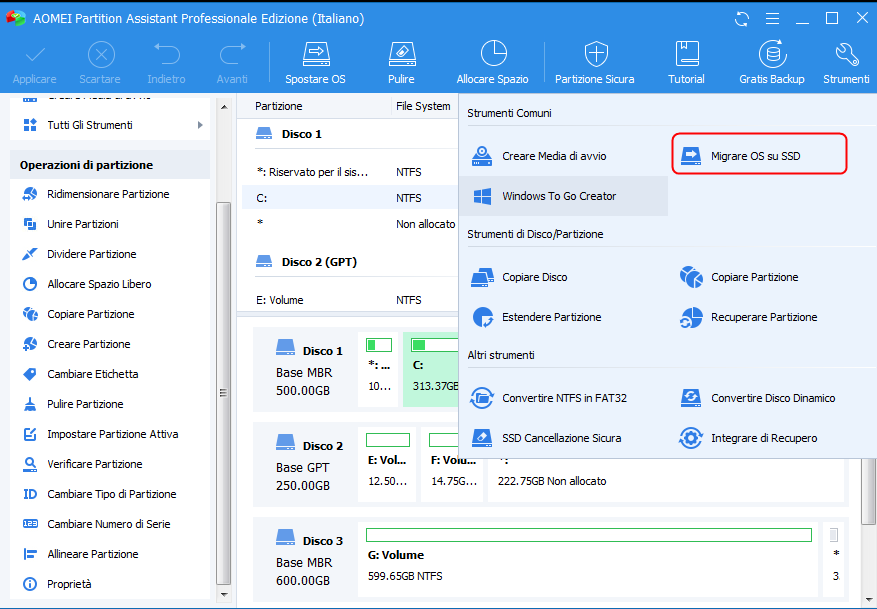
Task: Click the Disco 2 Base GPT 250.00GB block
Action: (x=305, y=465)
